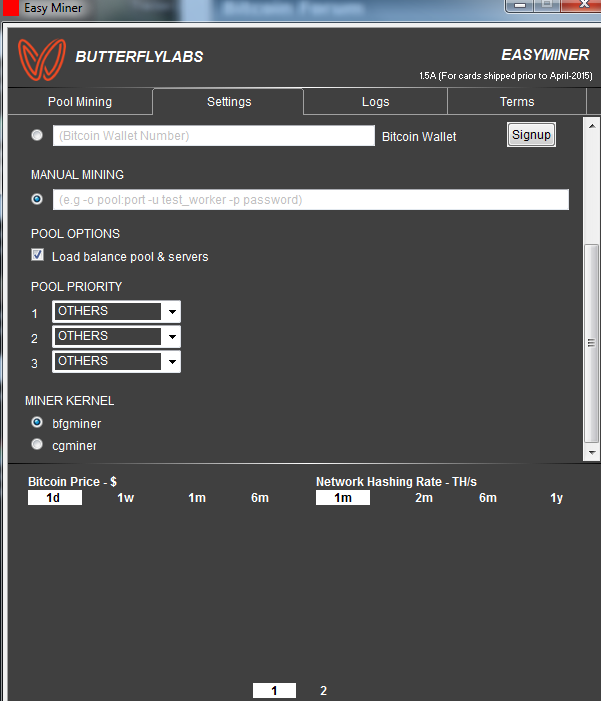Select 1y Network Hashing Rate range
The height and width of the screenshot is (701, 601).
coord(556,498)
